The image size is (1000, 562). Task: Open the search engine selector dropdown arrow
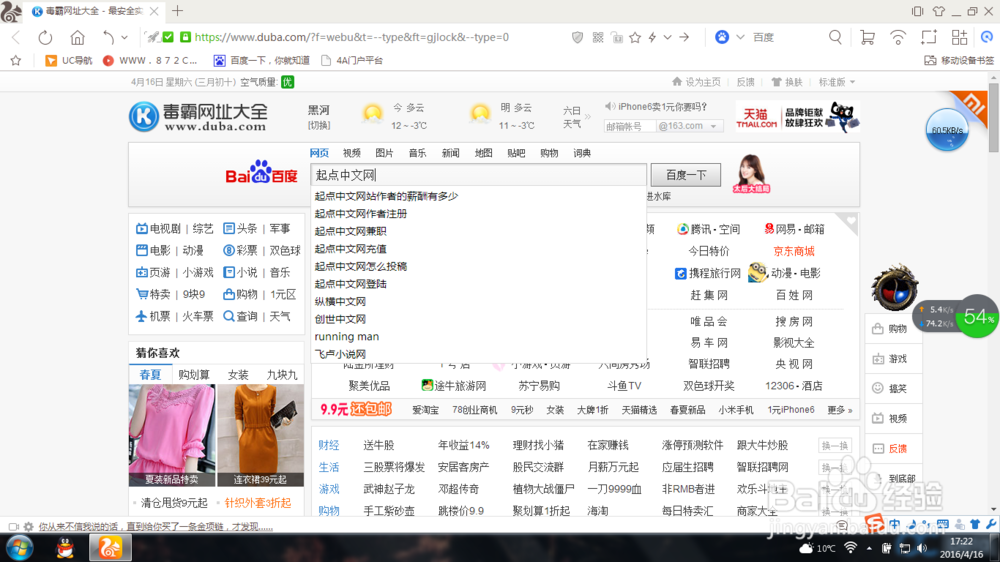[x=740, y=38]
